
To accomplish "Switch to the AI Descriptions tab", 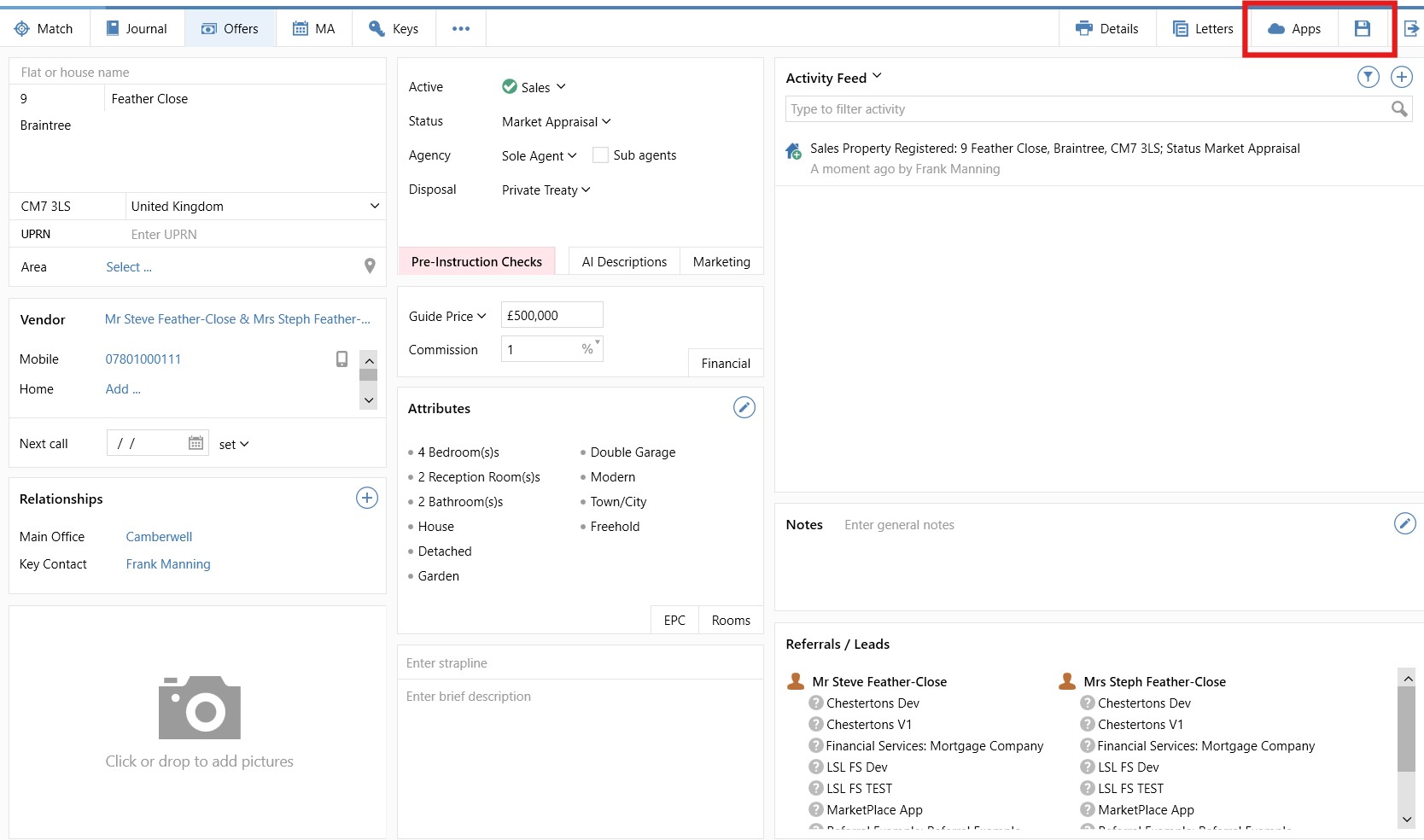I will tap(624, 262).
